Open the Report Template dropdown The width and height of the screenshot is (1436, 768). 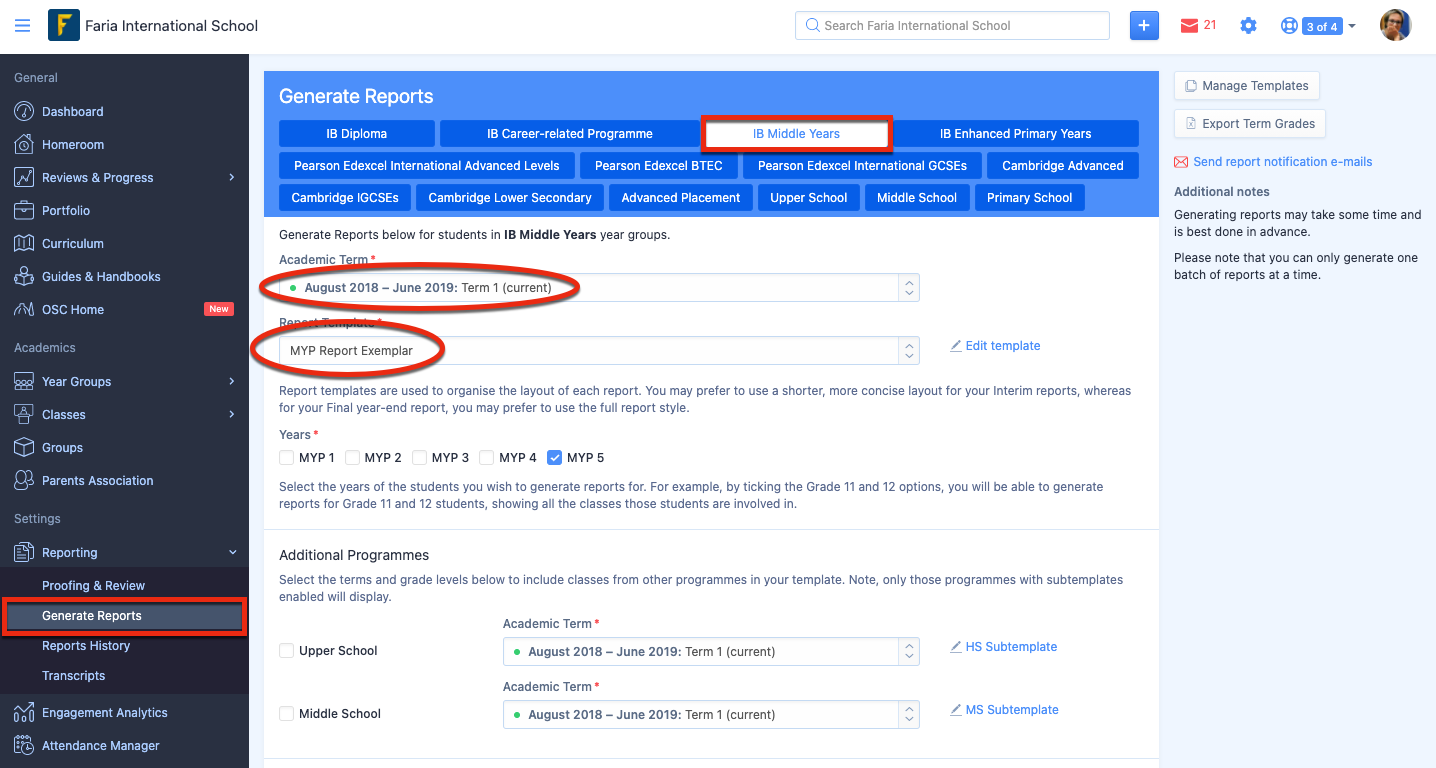599,351
